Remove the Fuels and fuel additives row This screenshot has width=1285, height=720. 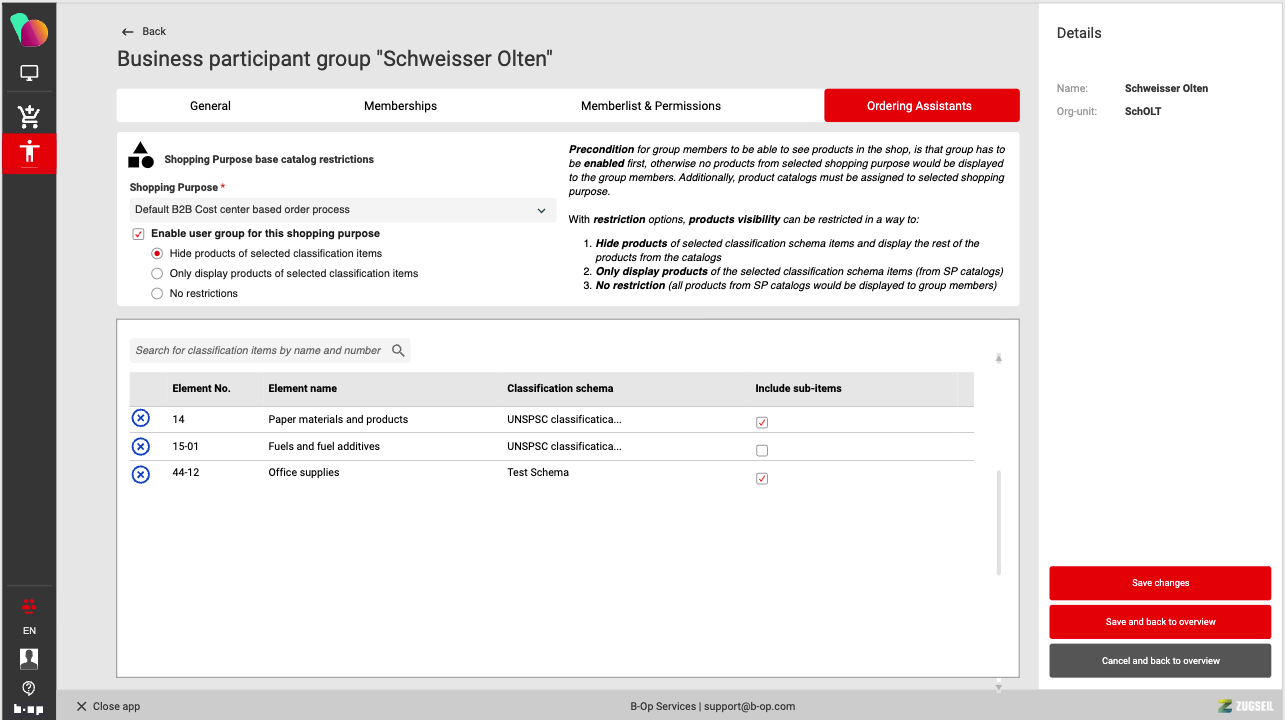coord(141,446)
